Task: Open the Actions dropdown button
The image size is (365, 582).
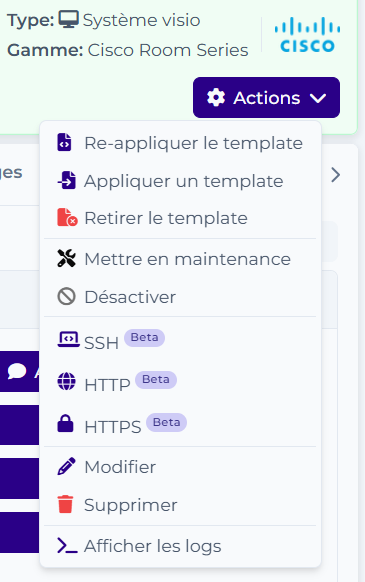Action: (x=266, y=98)
